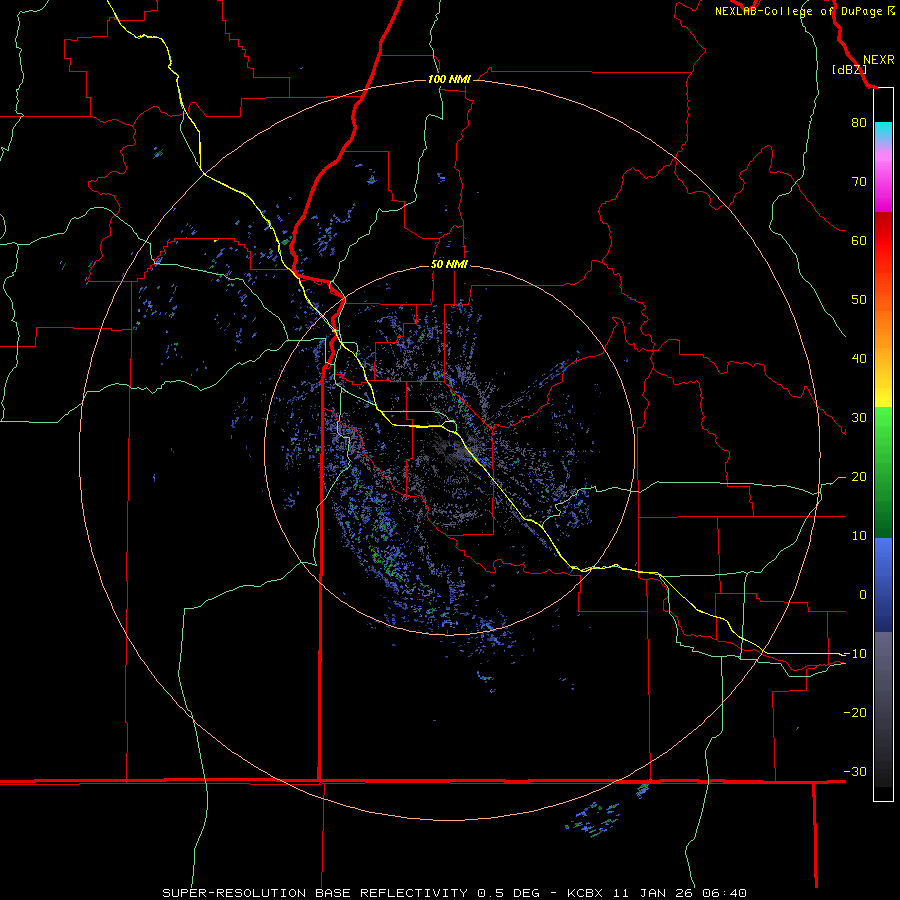Click the 50 NMI range ring label
900x900 pixels.
(x=449, y=265)
